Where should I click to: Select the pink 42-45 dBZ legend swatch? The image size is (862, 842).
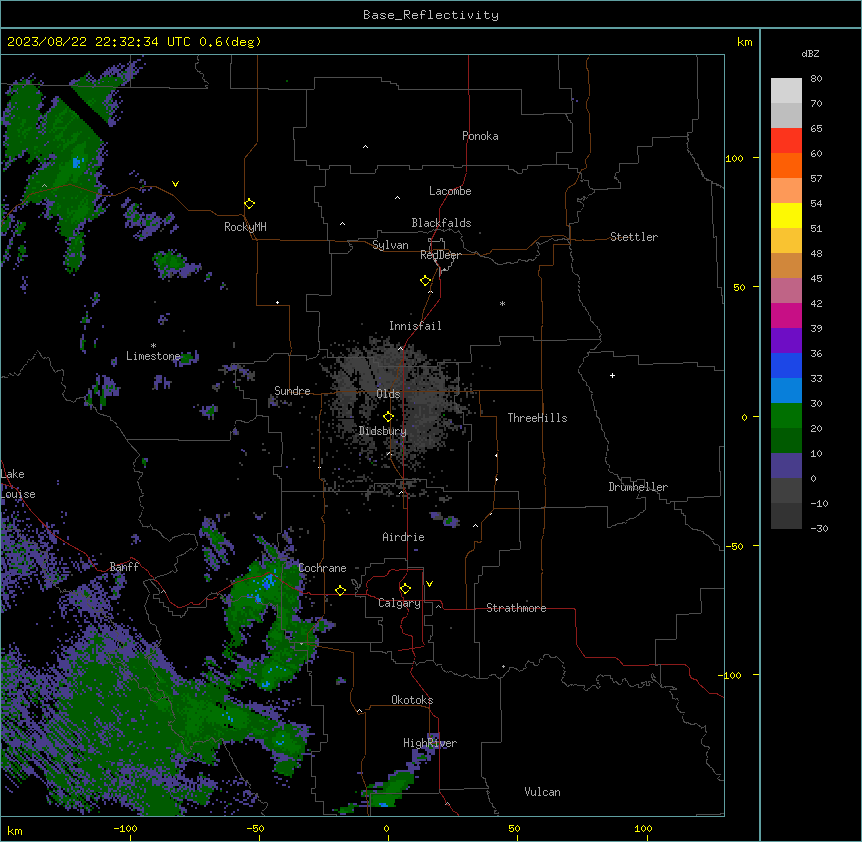pos(786,291)
